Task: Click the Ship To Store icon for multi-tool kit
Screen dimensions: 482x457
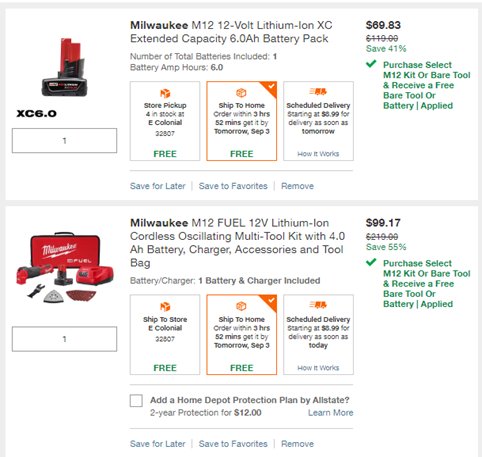Action: pos(165,307)
